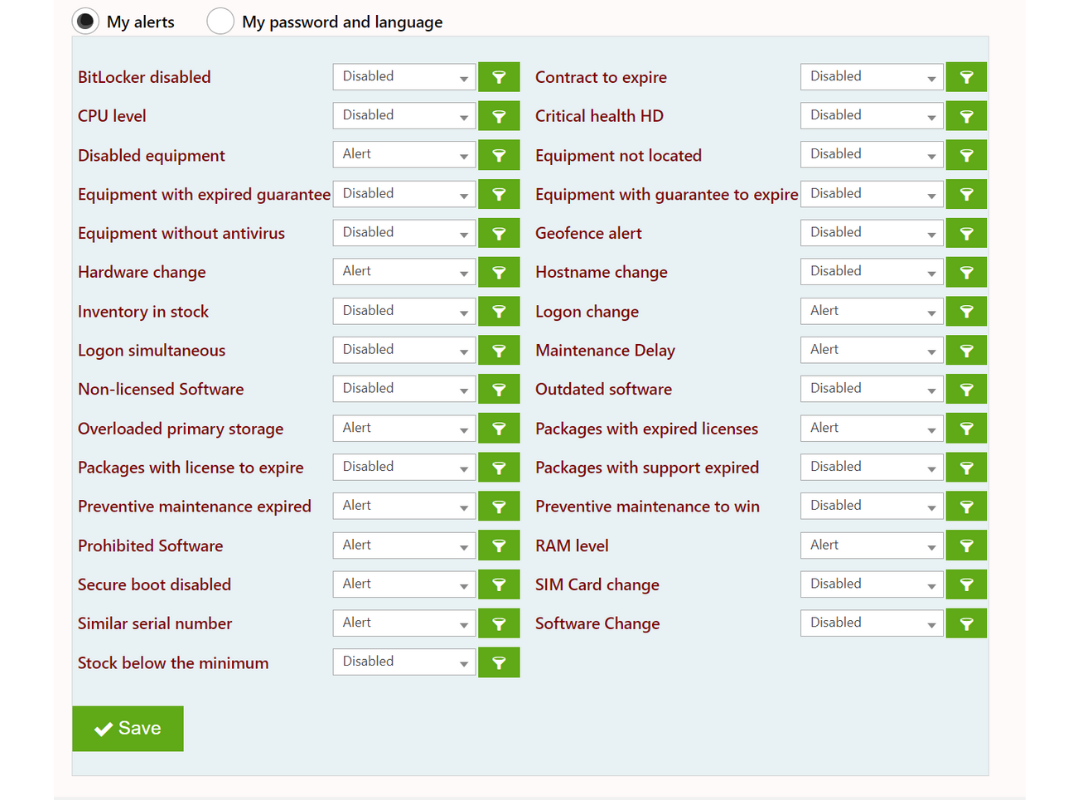Image resolution: width=1080 pixels, height=800 pixels.
Task: Open filter for RAM level alert
Action: click(966, 546)
